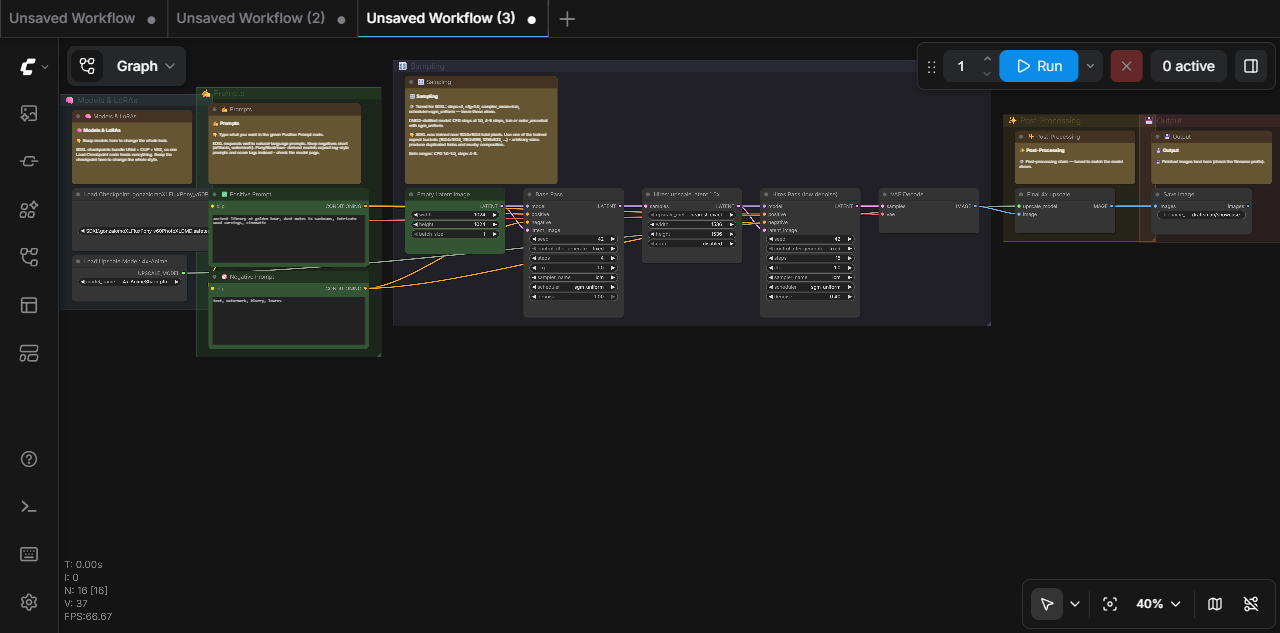Open the upscale model name combo

click(129, 282)
